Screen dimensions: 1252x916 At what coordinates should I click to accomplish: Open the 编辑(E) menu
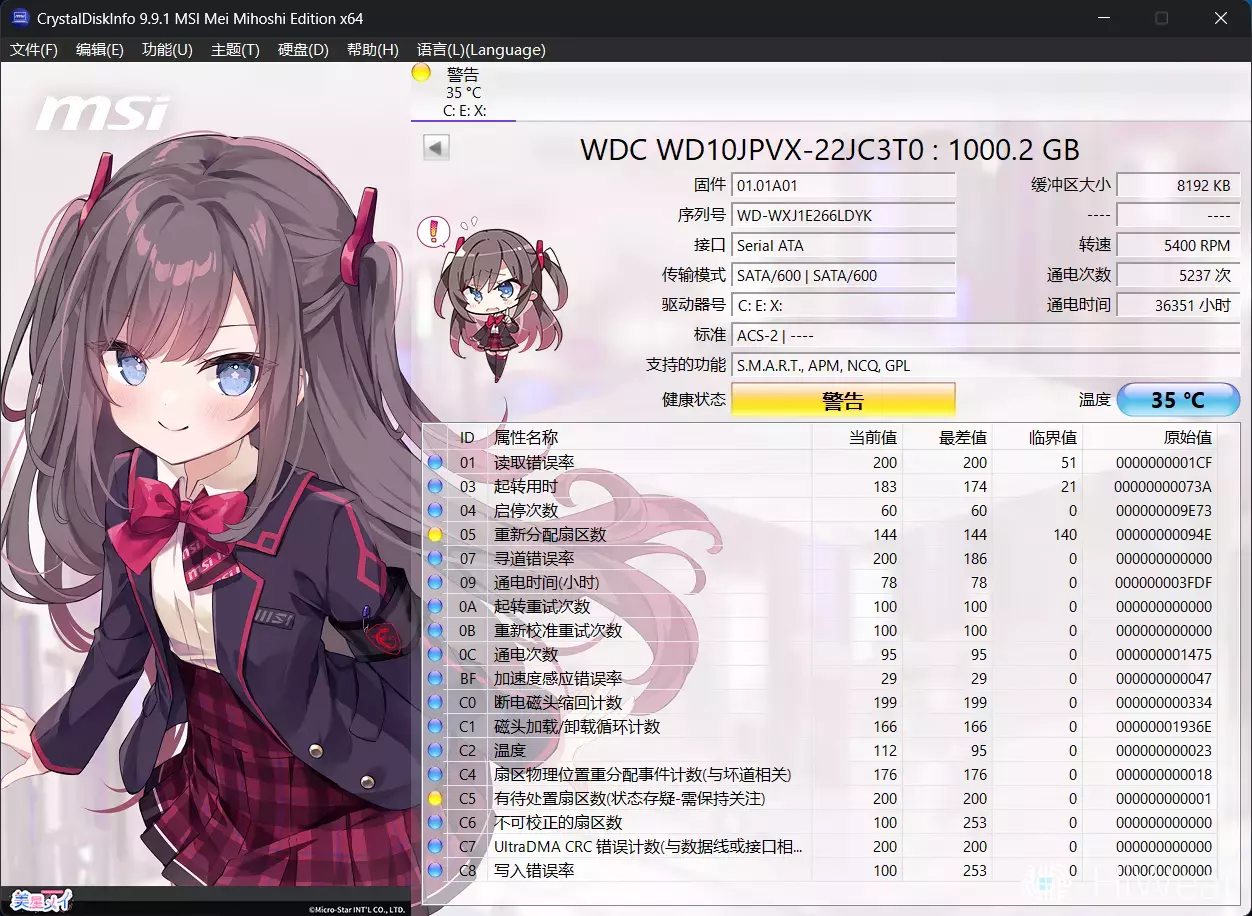pyautogui.click(x=100, y=50)
